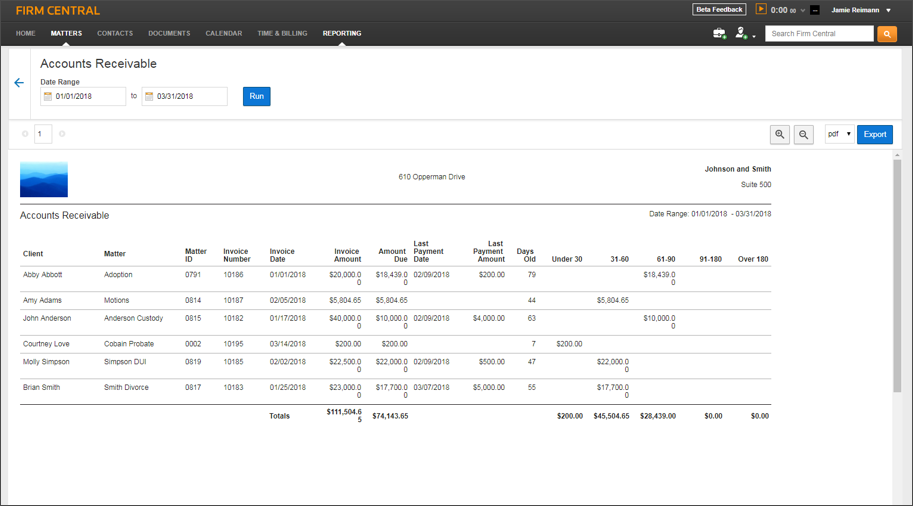Start the timer with the play icon
This screenshot has width=913, height=506.
(x=761, y=10)
